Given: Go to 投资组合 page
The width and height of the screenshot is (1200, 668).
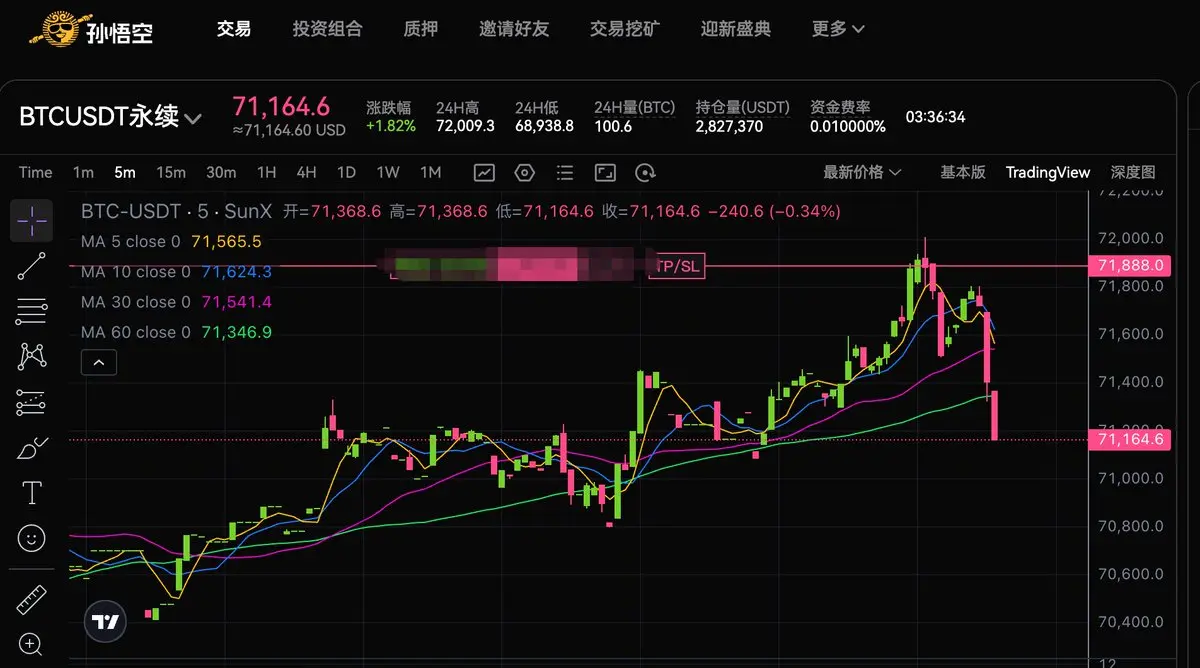Looking at the screenshot, I should 327,29.
